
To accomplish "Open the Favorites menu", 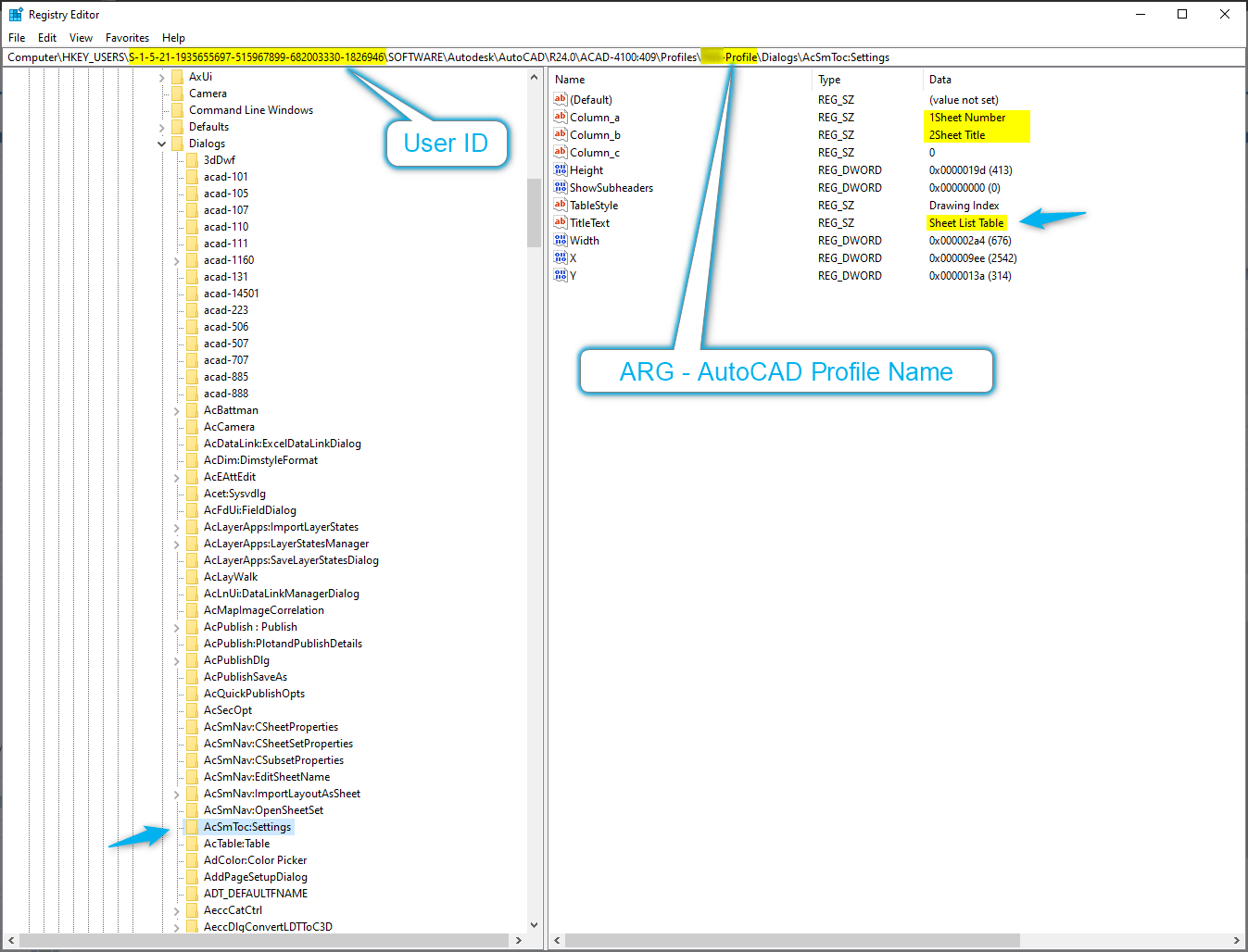I will pyautogui.click(x=128, y=38).
